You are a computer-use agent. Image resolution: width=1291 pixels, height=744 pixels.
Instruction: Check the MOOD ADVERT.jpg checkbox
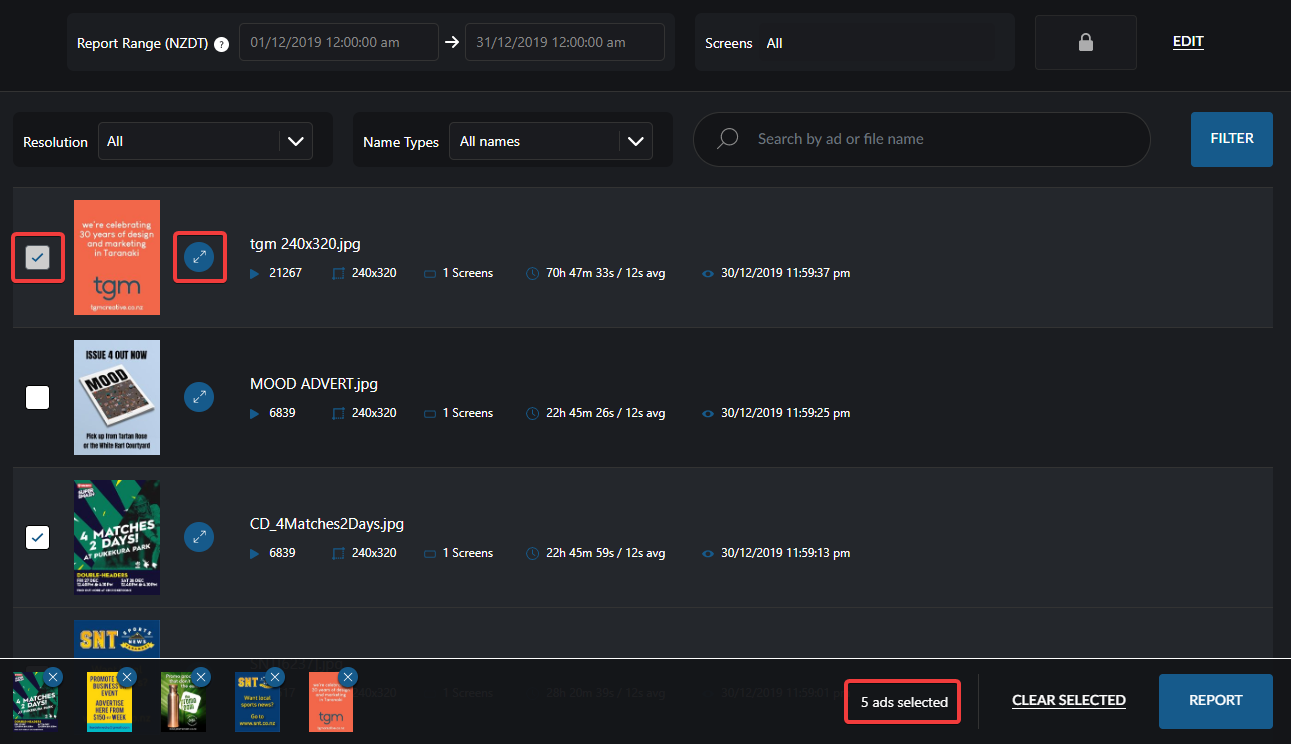[37, 397]
